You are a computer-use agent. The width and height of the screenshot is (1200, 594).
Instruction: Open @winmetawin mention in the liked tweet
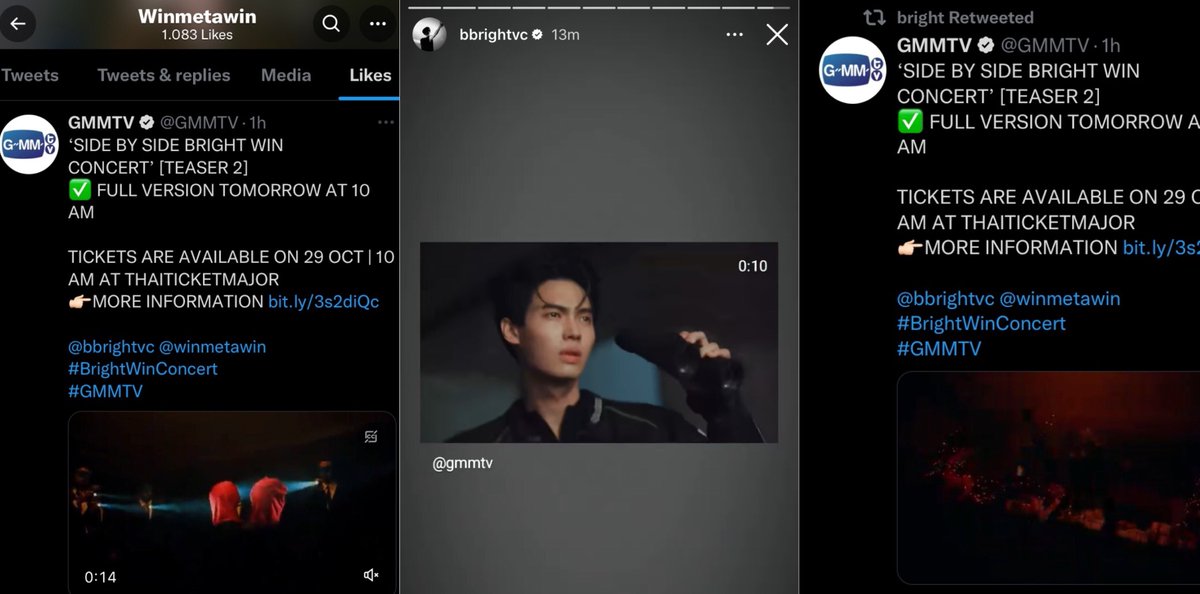tap(212, 347)
